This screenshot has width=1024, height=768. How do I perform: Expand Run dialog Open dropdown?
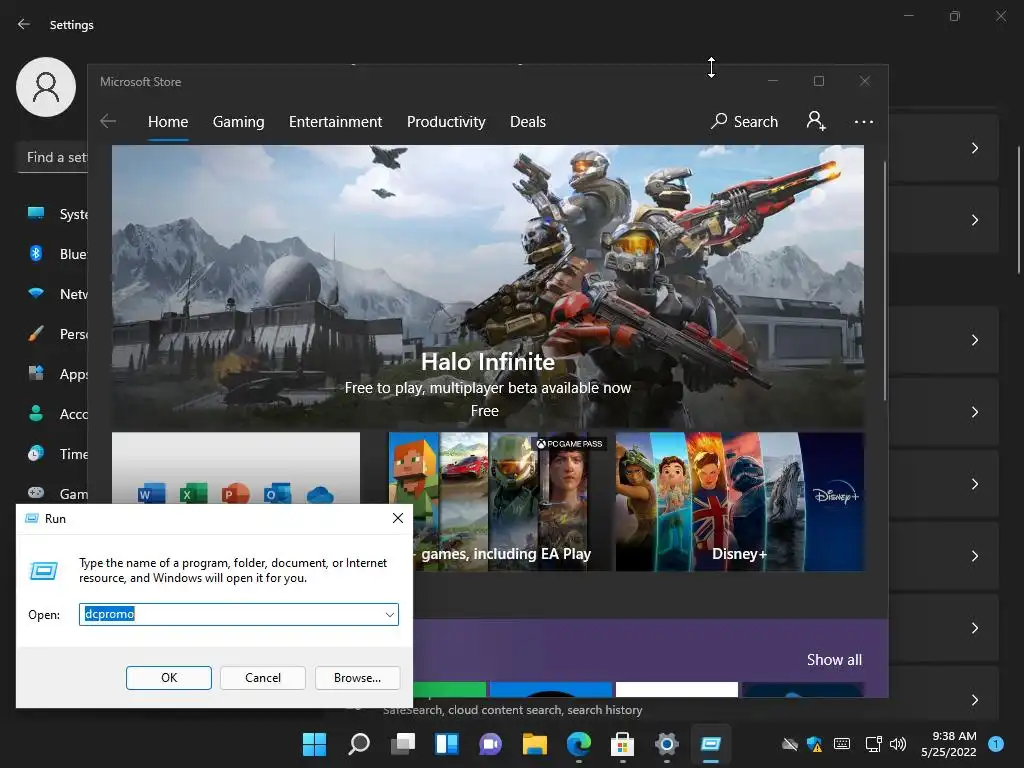point(389,615)
